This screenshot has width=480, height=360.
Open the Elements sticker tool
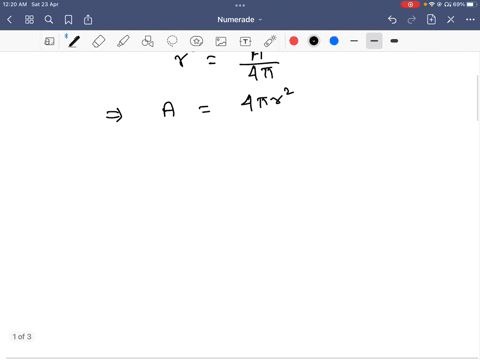coord(196,41)
